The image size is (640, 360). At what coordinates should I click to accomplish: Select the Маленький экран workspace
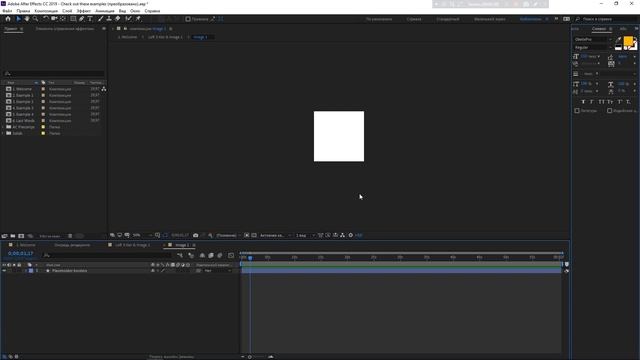click(489, 19)
